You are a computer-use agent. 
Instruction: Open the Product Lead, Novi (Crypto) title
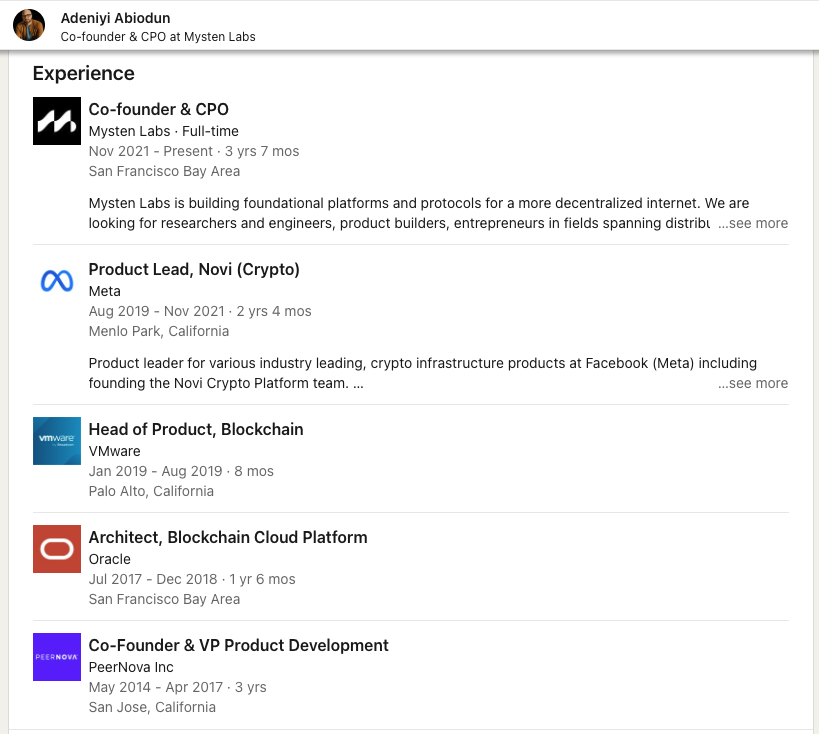click(x=194, y=269)
